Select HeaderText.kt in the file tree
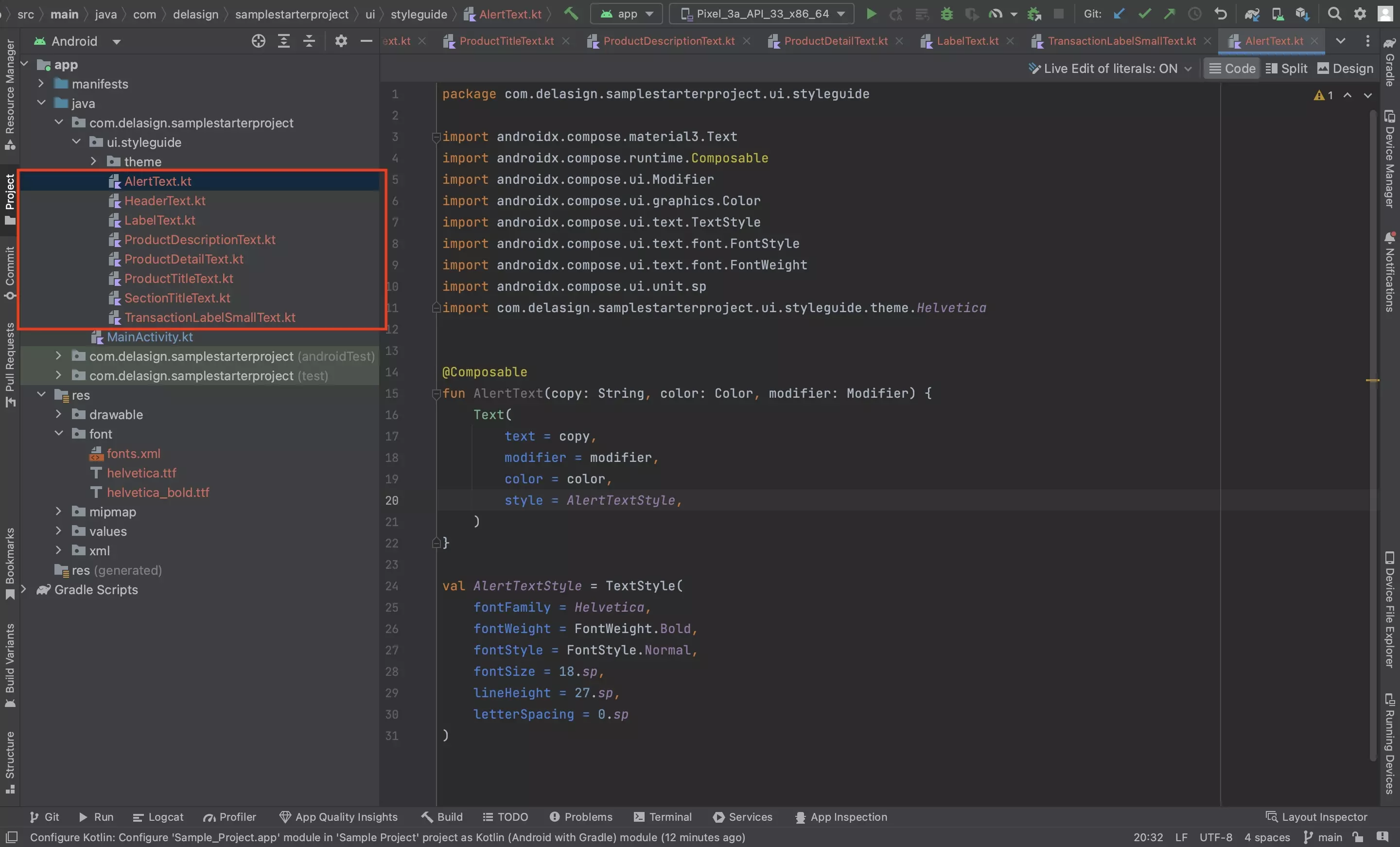Screen dimensions: 1400x847 tap(164, 200)
